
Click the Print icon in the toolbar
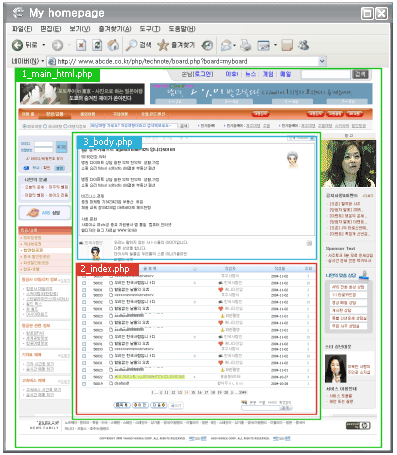click(246, 45)
